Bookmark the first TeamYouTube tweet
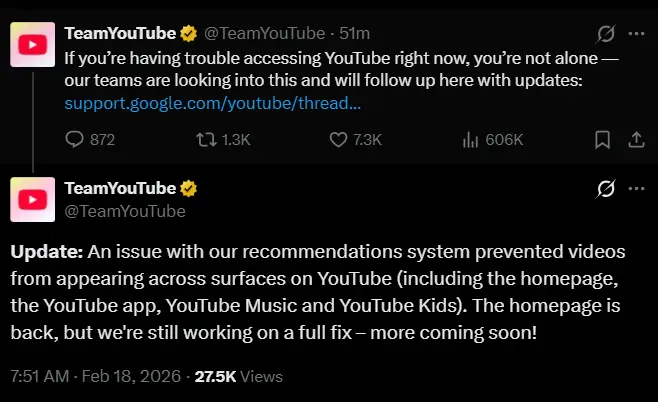Screen dimensions: 658x402 coord(602,140)
